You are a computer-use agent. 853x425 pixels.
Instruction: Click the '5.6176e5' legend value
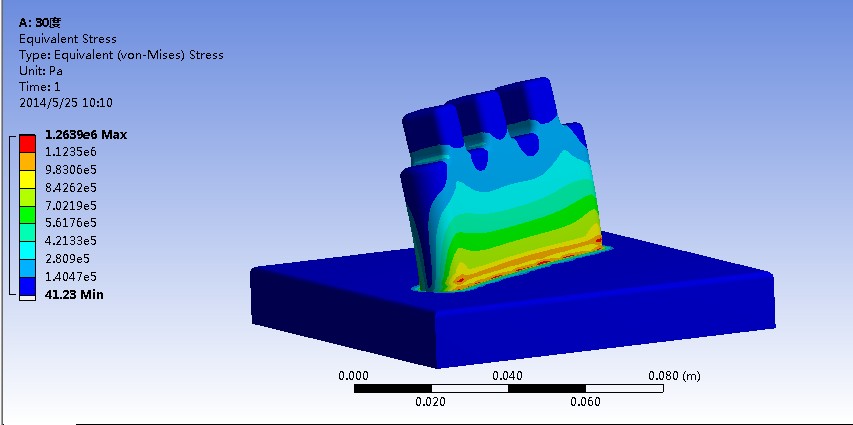coord(71,223)
